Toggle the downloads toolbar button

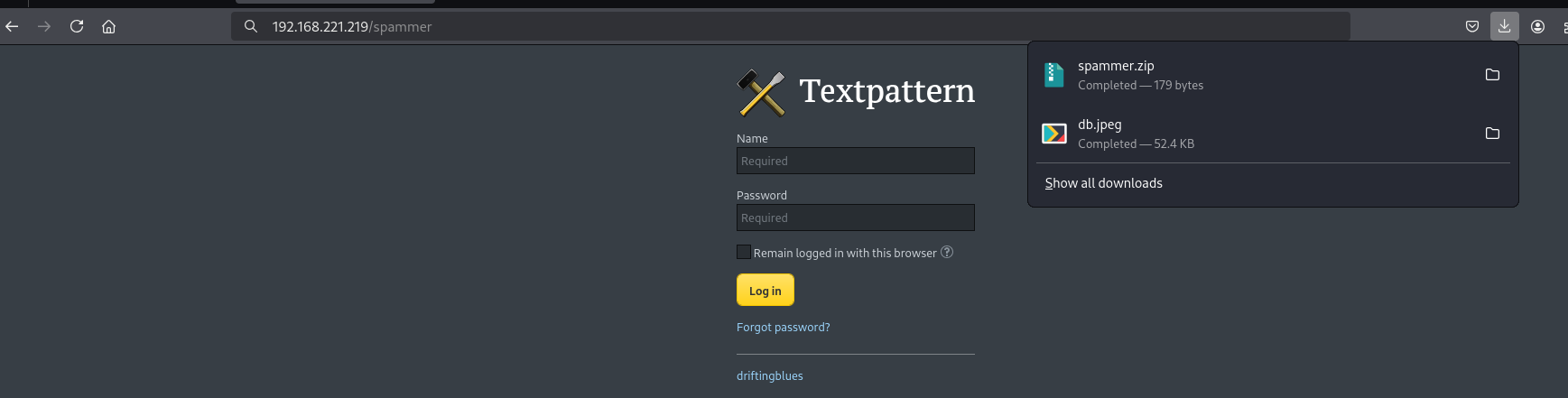[1505, 26]
